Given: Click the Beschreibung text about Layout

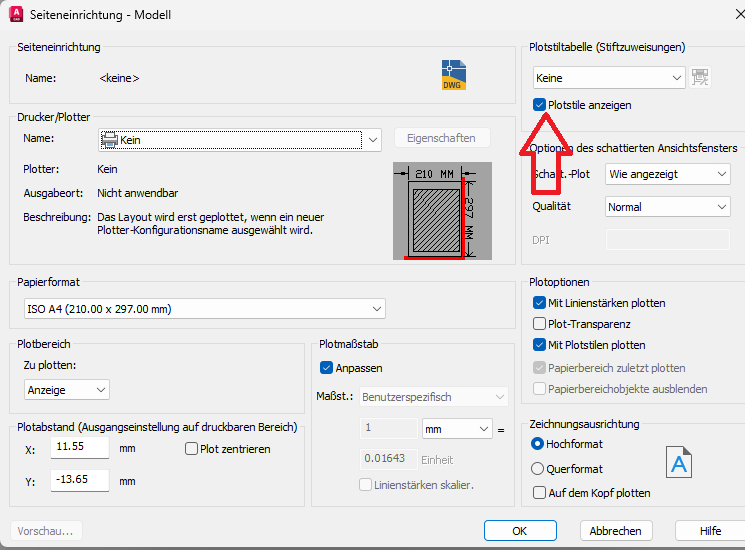Looking at the screenshot, I should click(x=210, y=224).
